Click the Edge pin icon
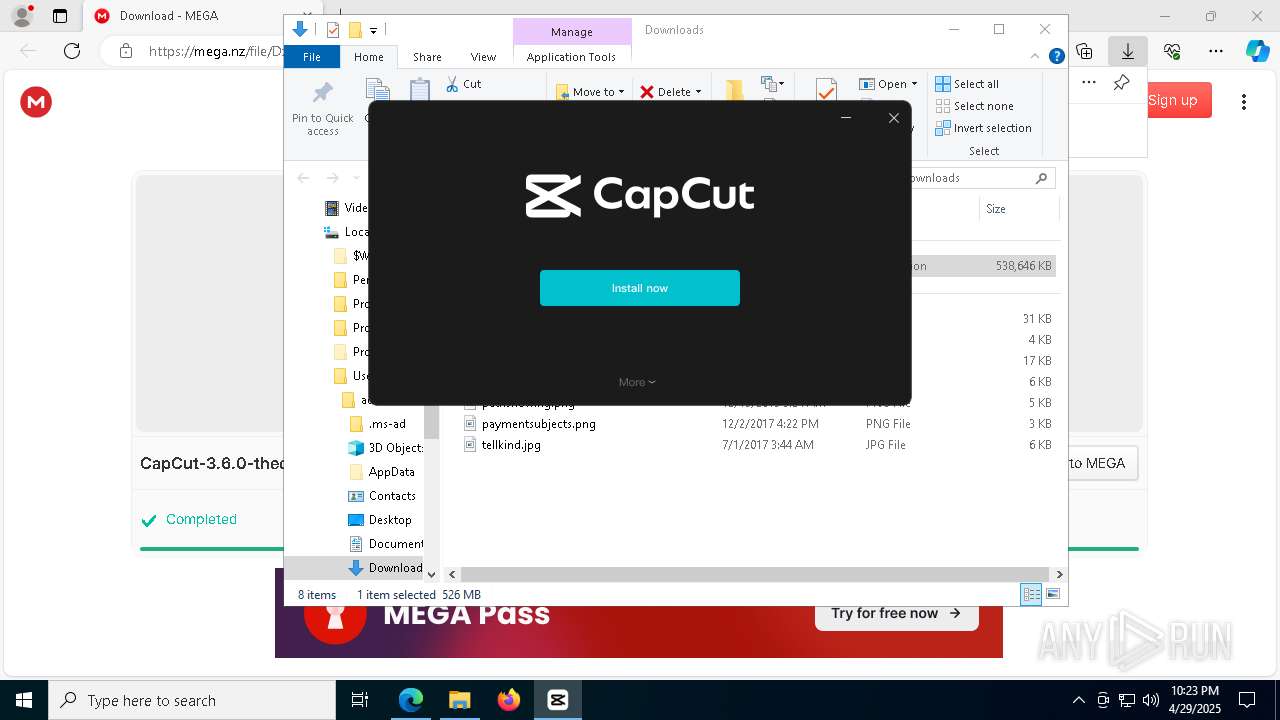The width and height of the screenshot is (1280, 720). [1121, 83]
